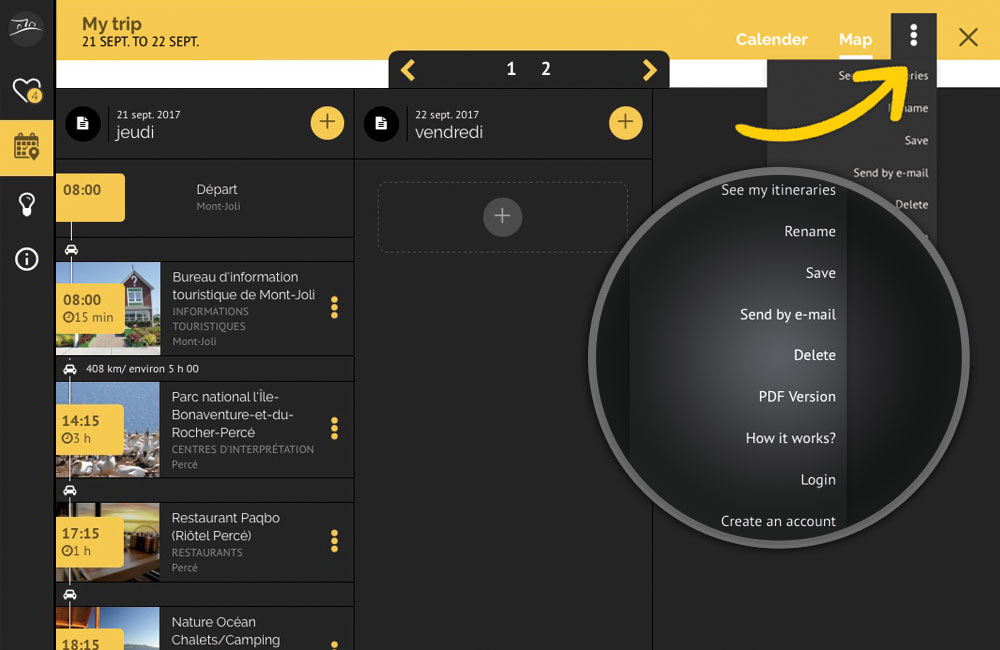Viewport: 1000px width, 650px height.
Task: Click the car icon beside 408 km
Action: coord(70,369)
